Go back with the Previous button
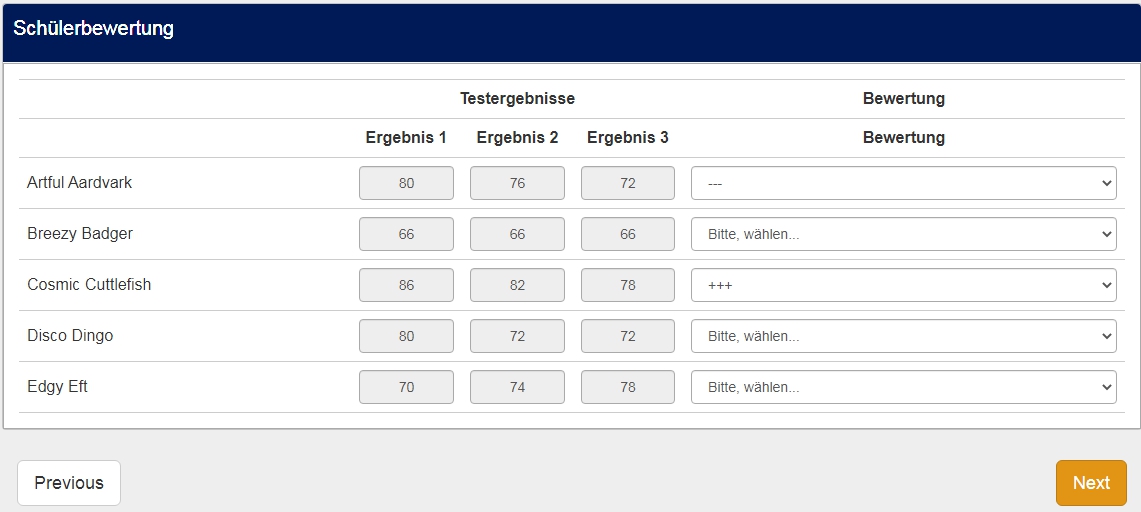Image resolution: width=1141 pixels, height=512 pixels. tap(69, 483)
